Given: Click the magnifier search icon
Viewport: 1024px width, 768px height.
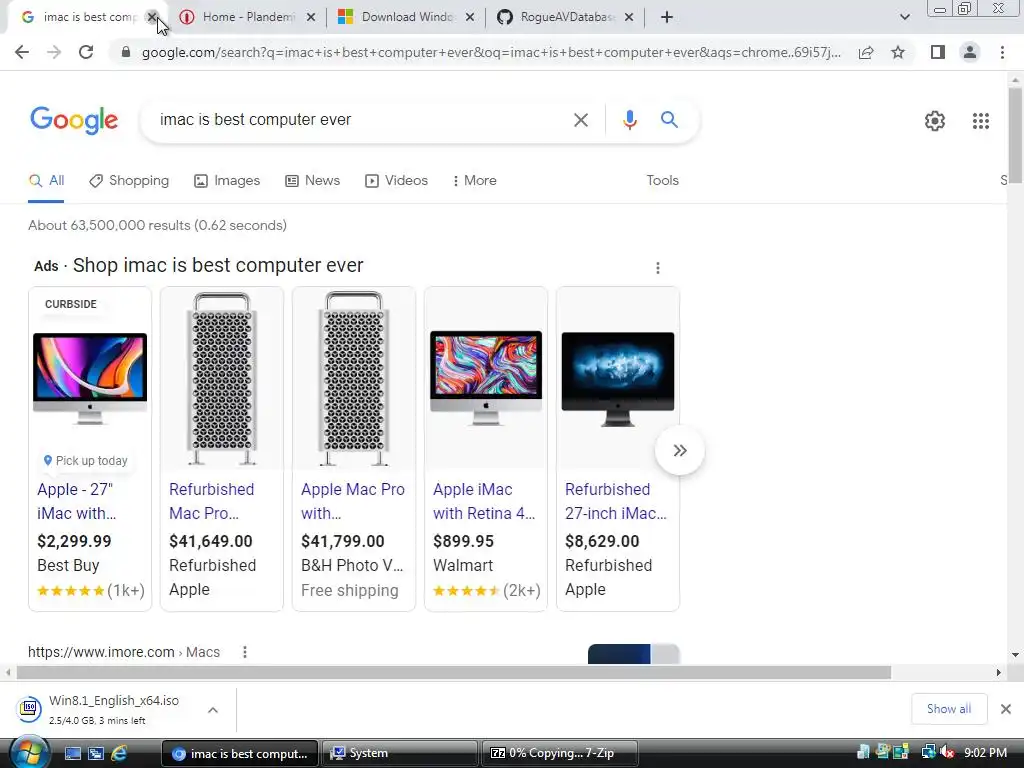Looking at the screenshot, I should [x=669, y=120].
